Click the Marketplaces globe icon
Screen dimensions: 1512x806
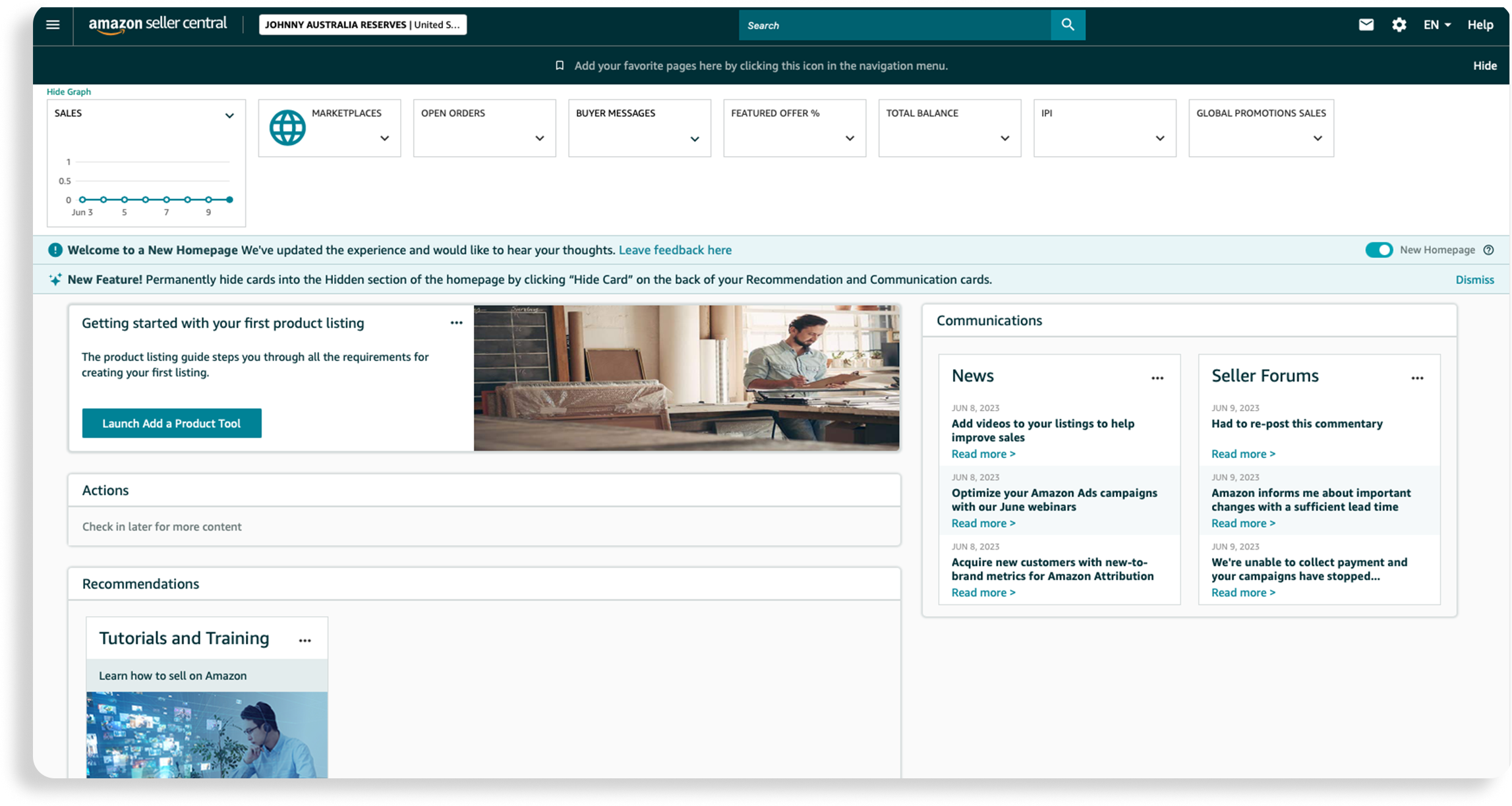coord(287,127)
